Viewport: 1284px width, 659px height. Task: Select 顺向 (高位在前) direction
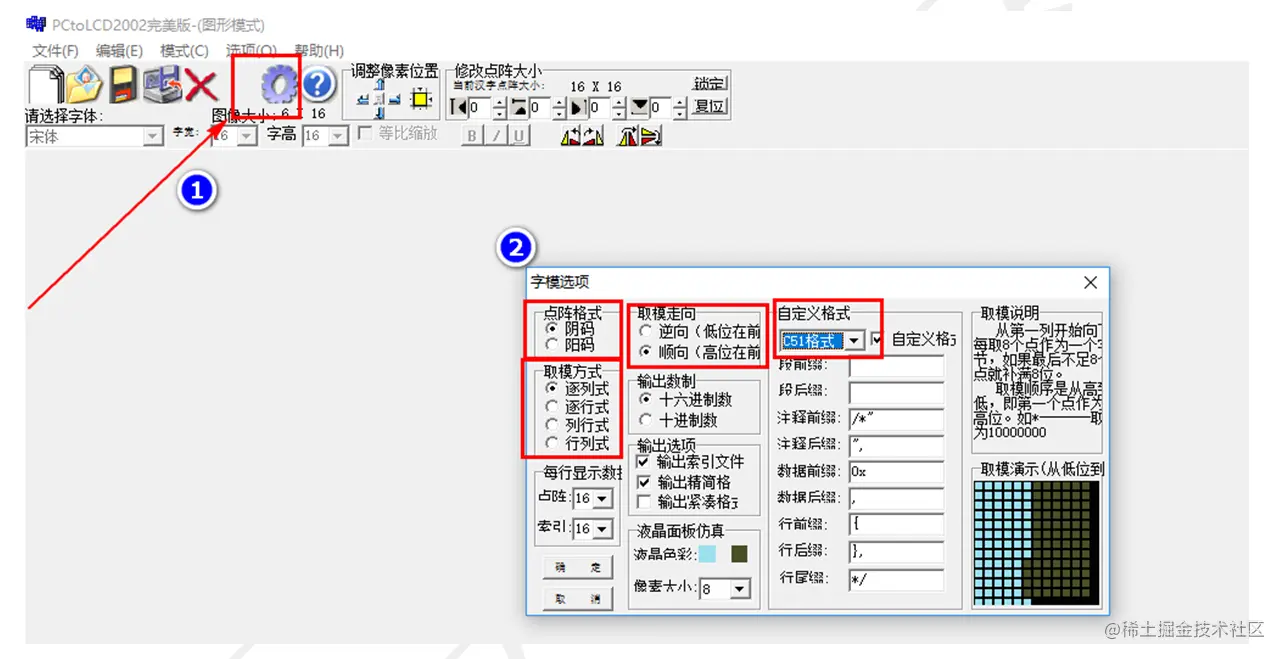pyautogui.click(x=647, y=352)
